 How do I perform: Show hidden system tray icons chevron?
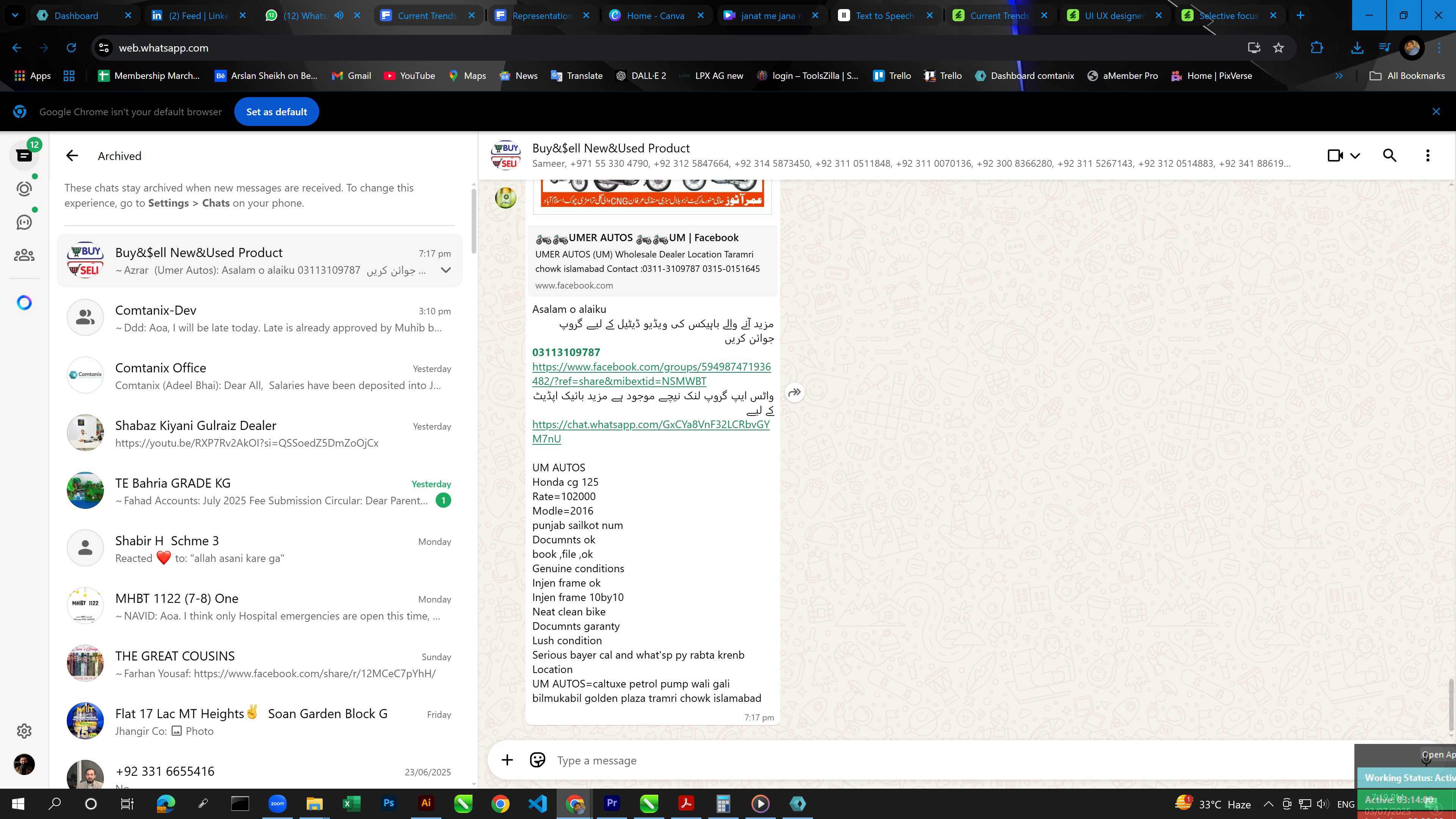(1268, 804)
